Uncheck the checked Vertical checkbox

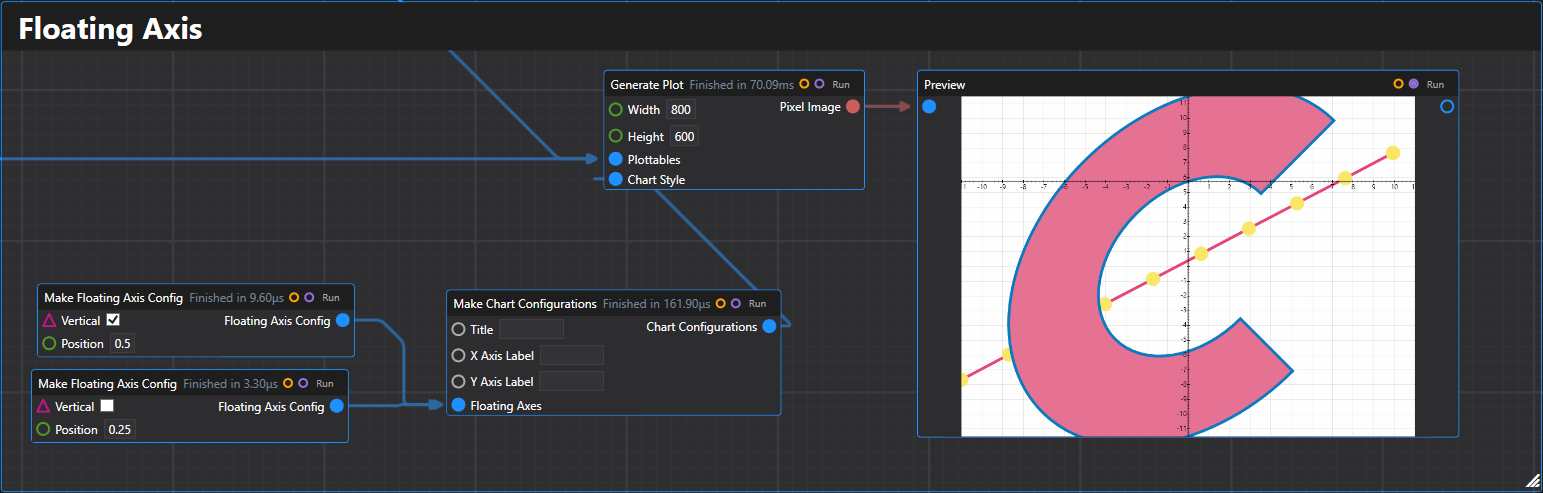tap(113, 320)
